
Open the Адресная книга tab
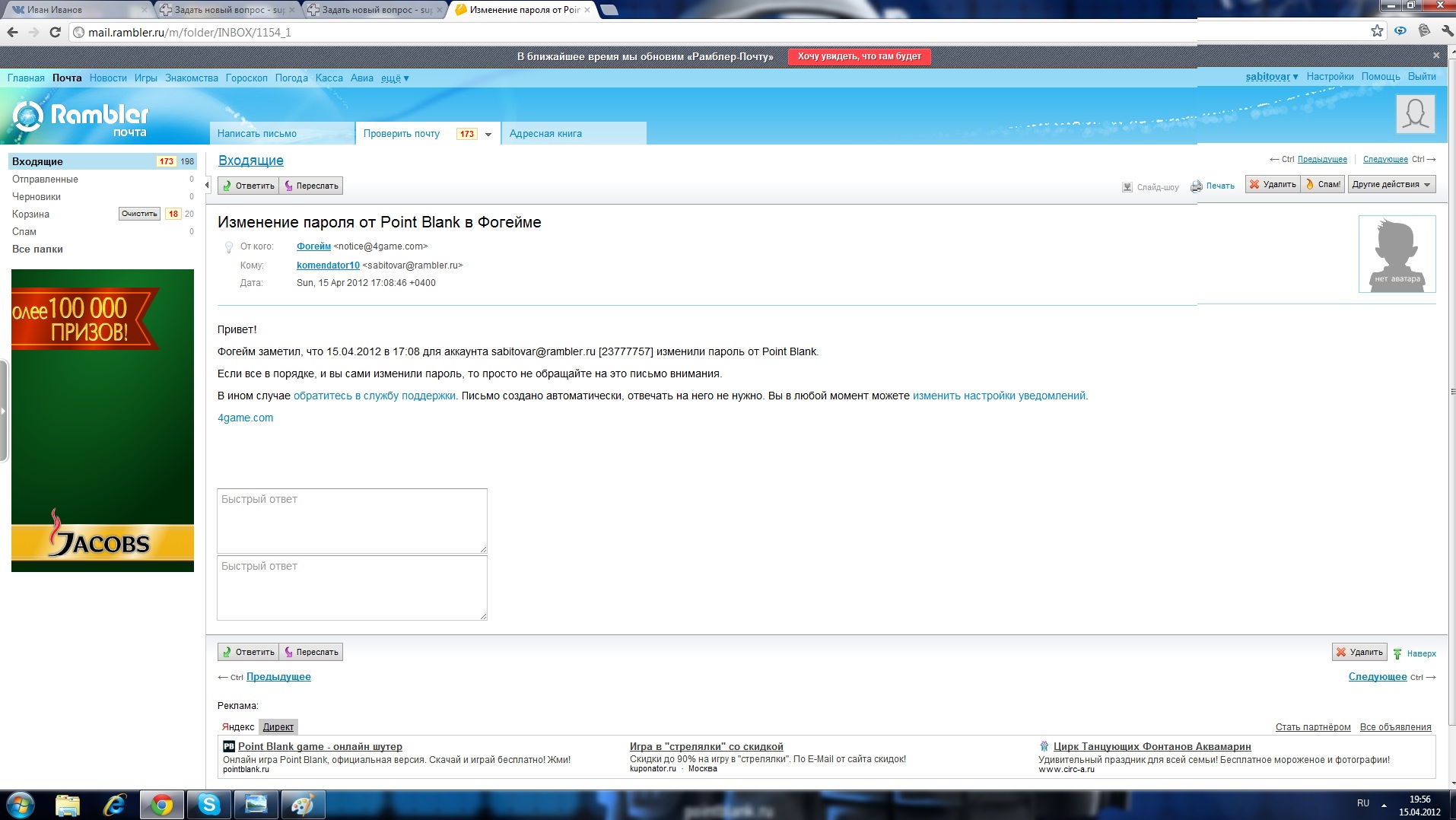pos(574,133)
